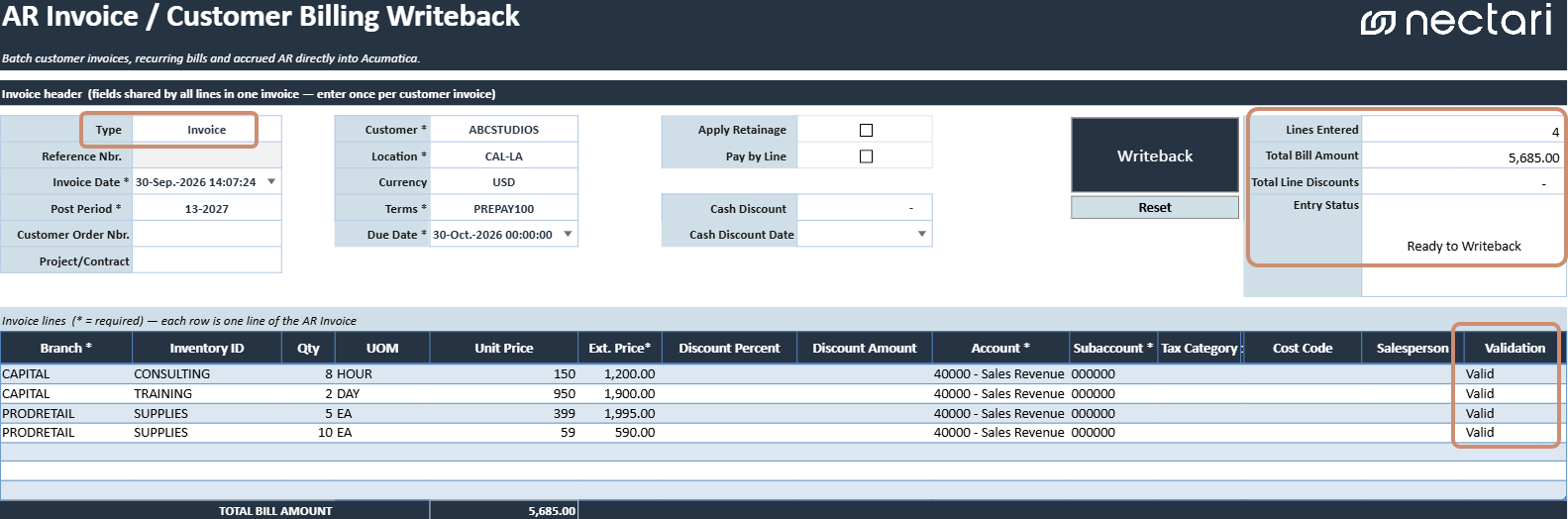The height and width of the screenshot is (519, 1568).
Task: Select the 1,995.00 extended price cell
Action: [620, 414]
